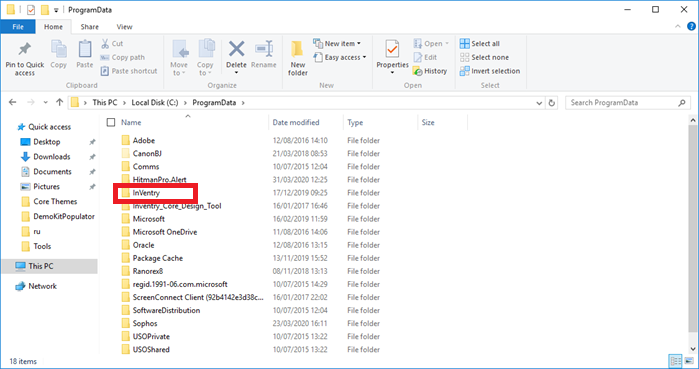Toggle quick access toolbar properties checkmark

click(x=31, y=9)
